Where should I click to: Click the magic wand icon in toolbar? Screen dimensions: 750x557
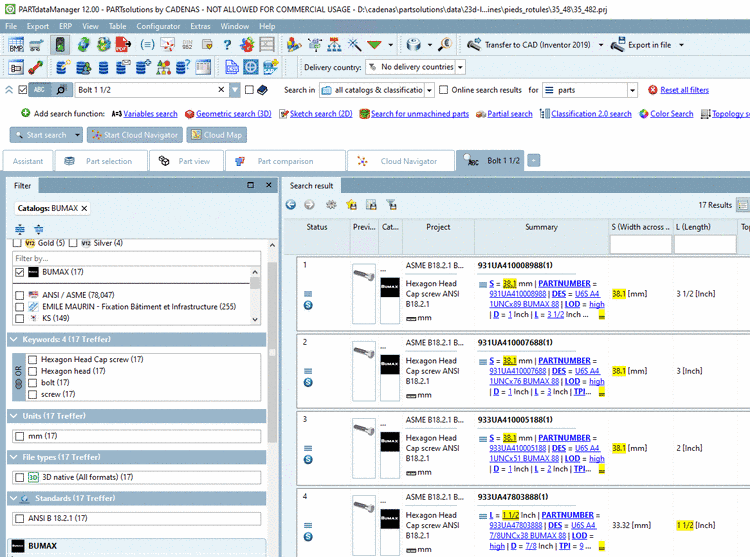[354, 45]
